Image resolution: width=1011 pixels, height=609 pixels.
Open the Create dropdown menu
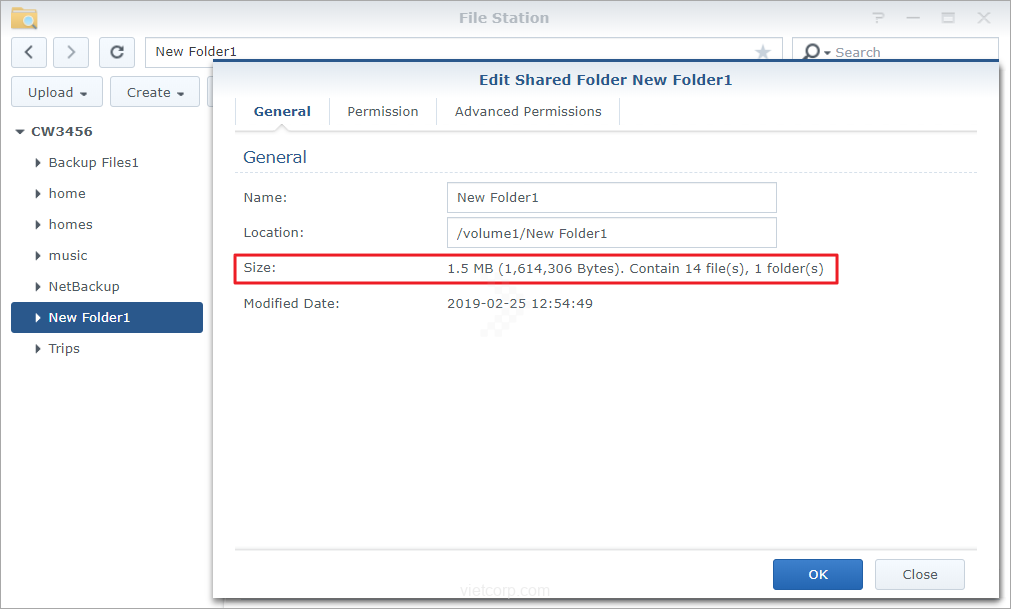click(155, 92)
